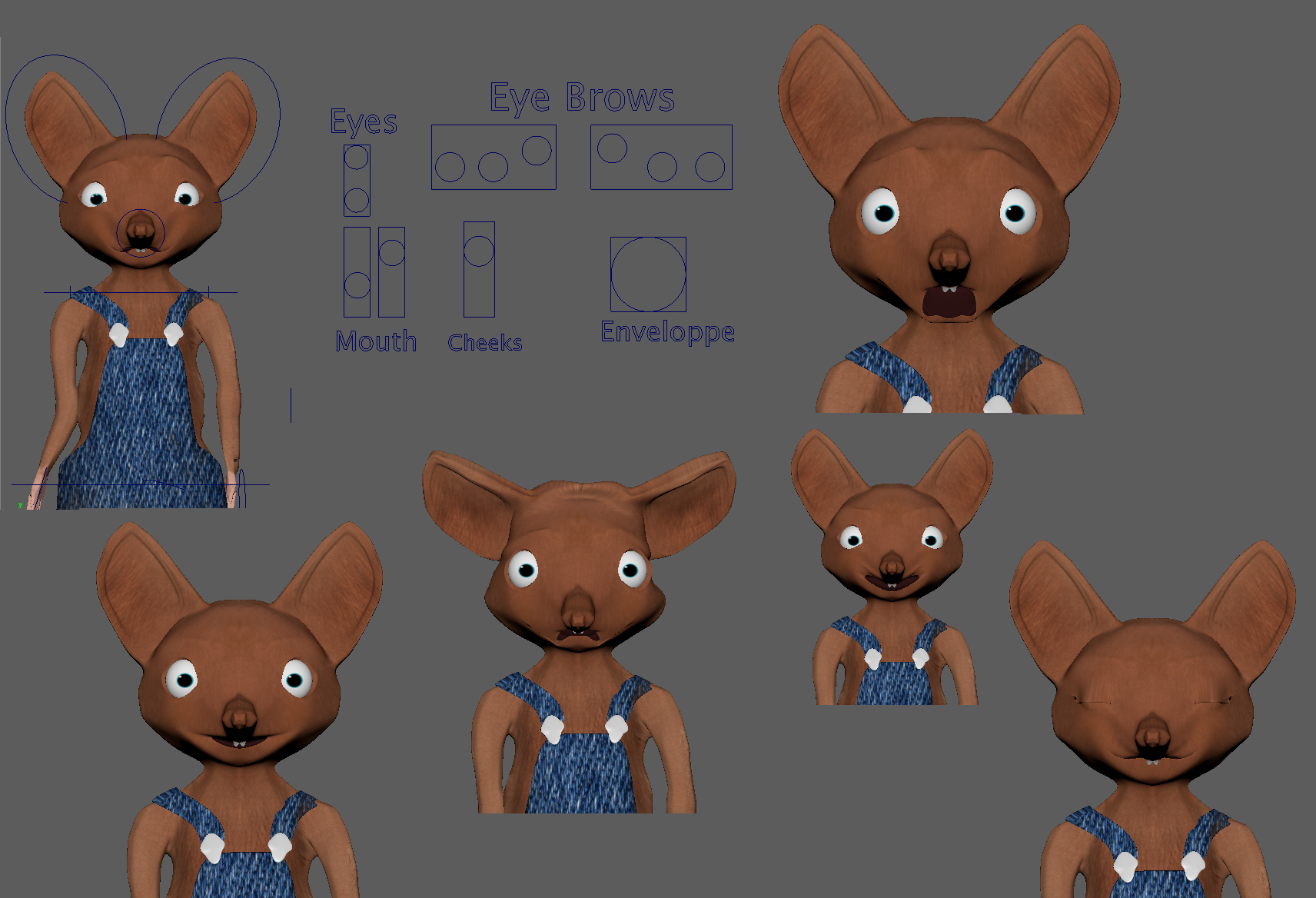Select the middle circle in left eyebrow box

tap(493, 167)
